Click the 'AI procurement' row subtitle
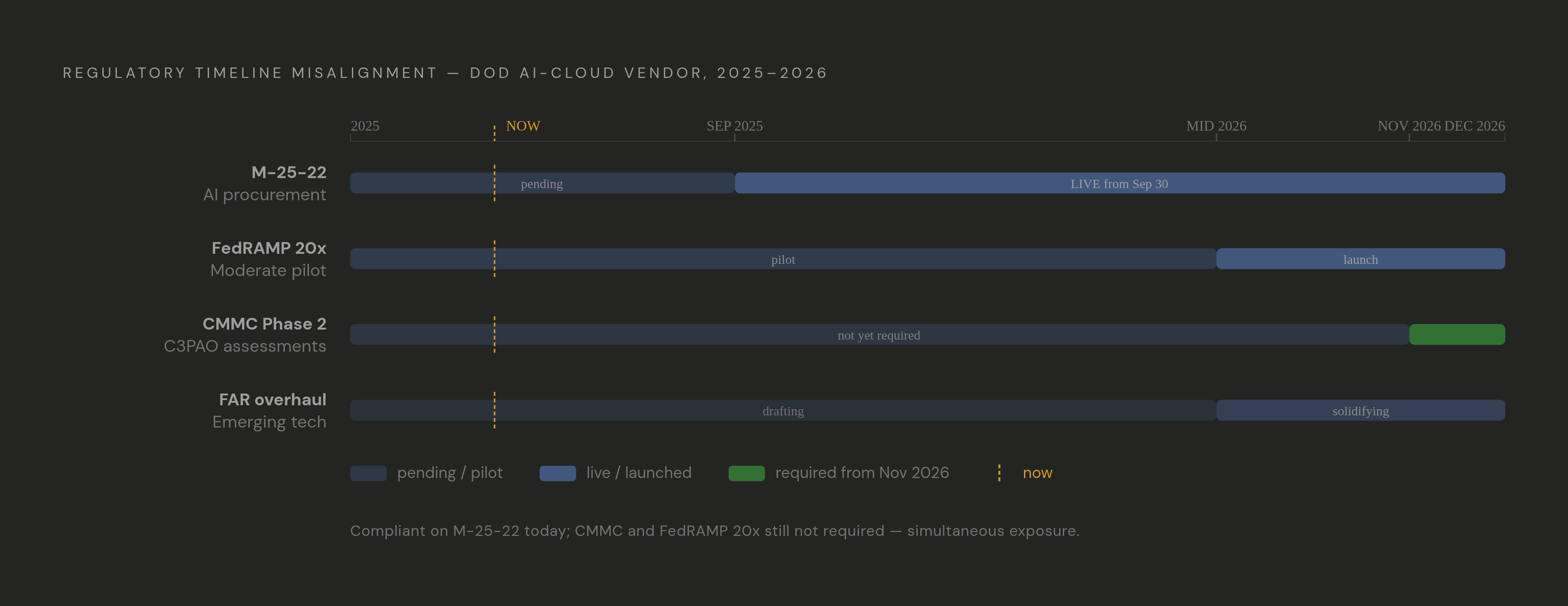The image size is (1568, 606). [265, 195]
